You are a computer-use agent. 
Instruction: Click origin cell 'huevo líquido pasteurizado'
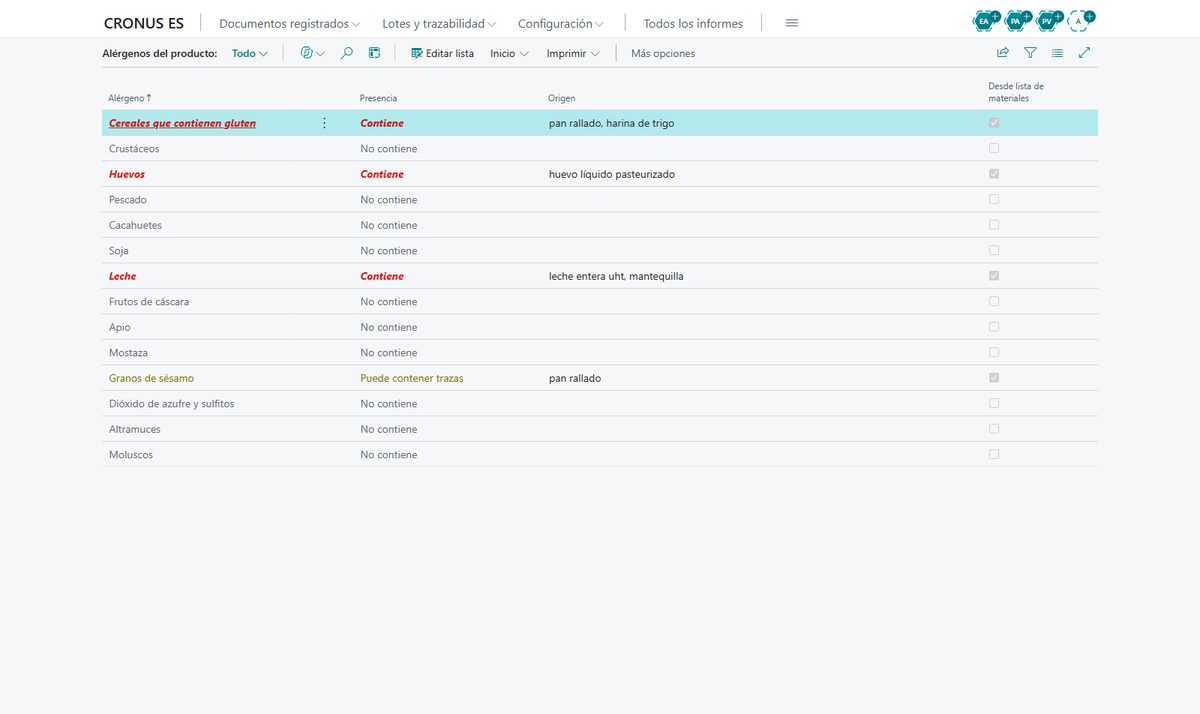pyautogui.click(x=612, y=174)
